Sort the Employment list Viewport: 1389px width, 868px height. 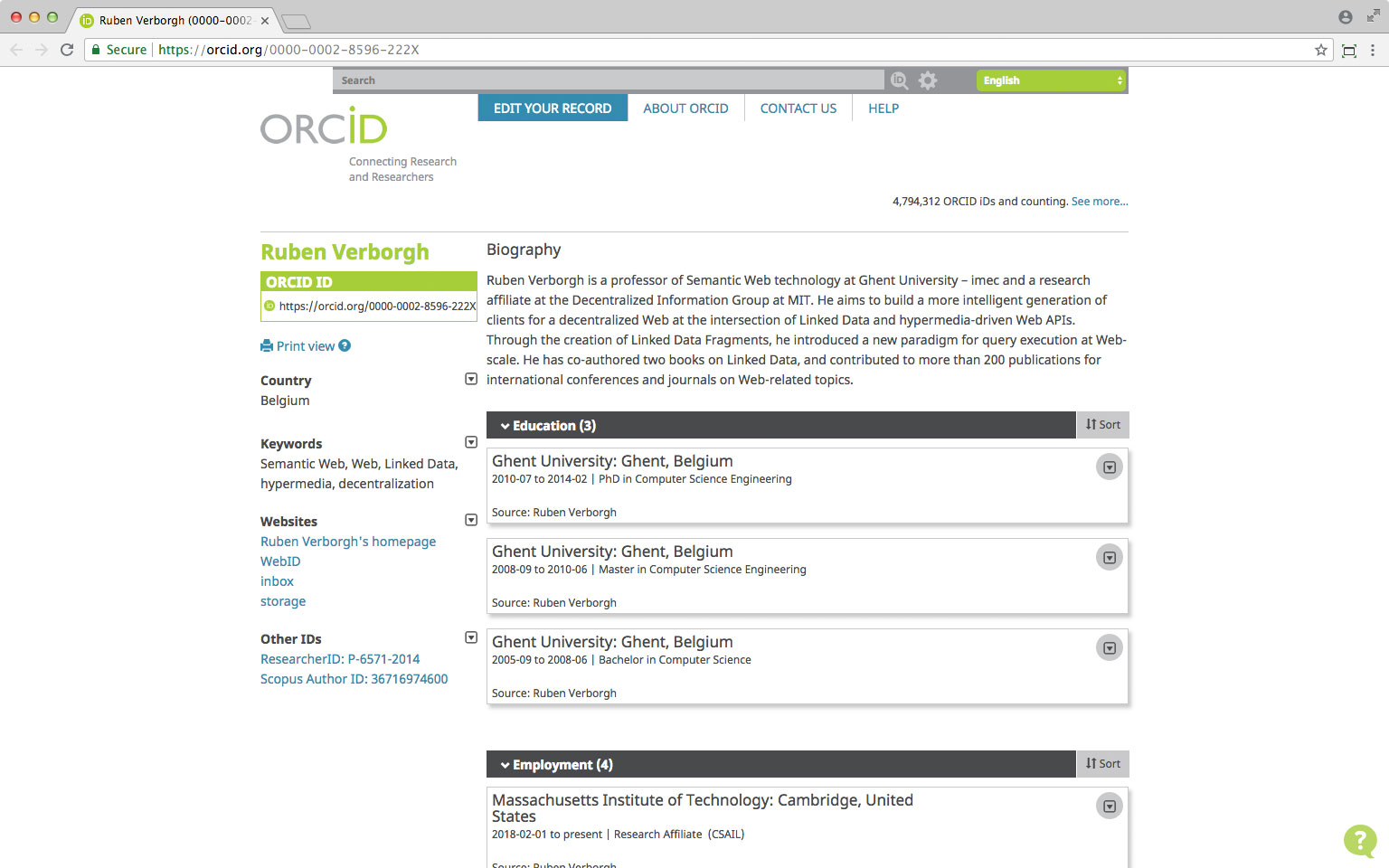coord(1103,764)
